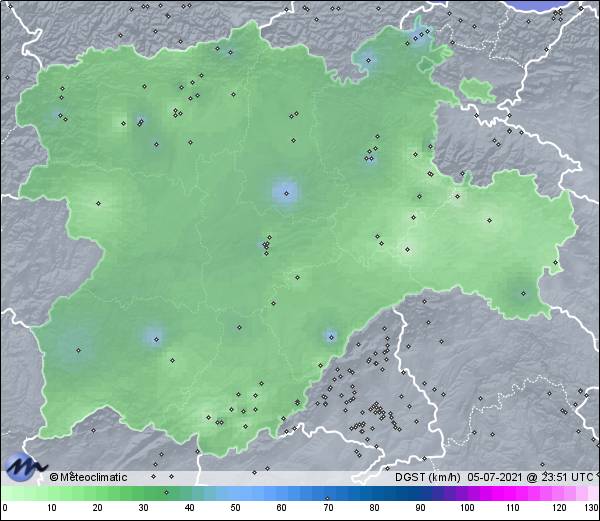Click the light blue swatch above 50
Viewport: 600px width, 521px height.
[x=235, y=493]
